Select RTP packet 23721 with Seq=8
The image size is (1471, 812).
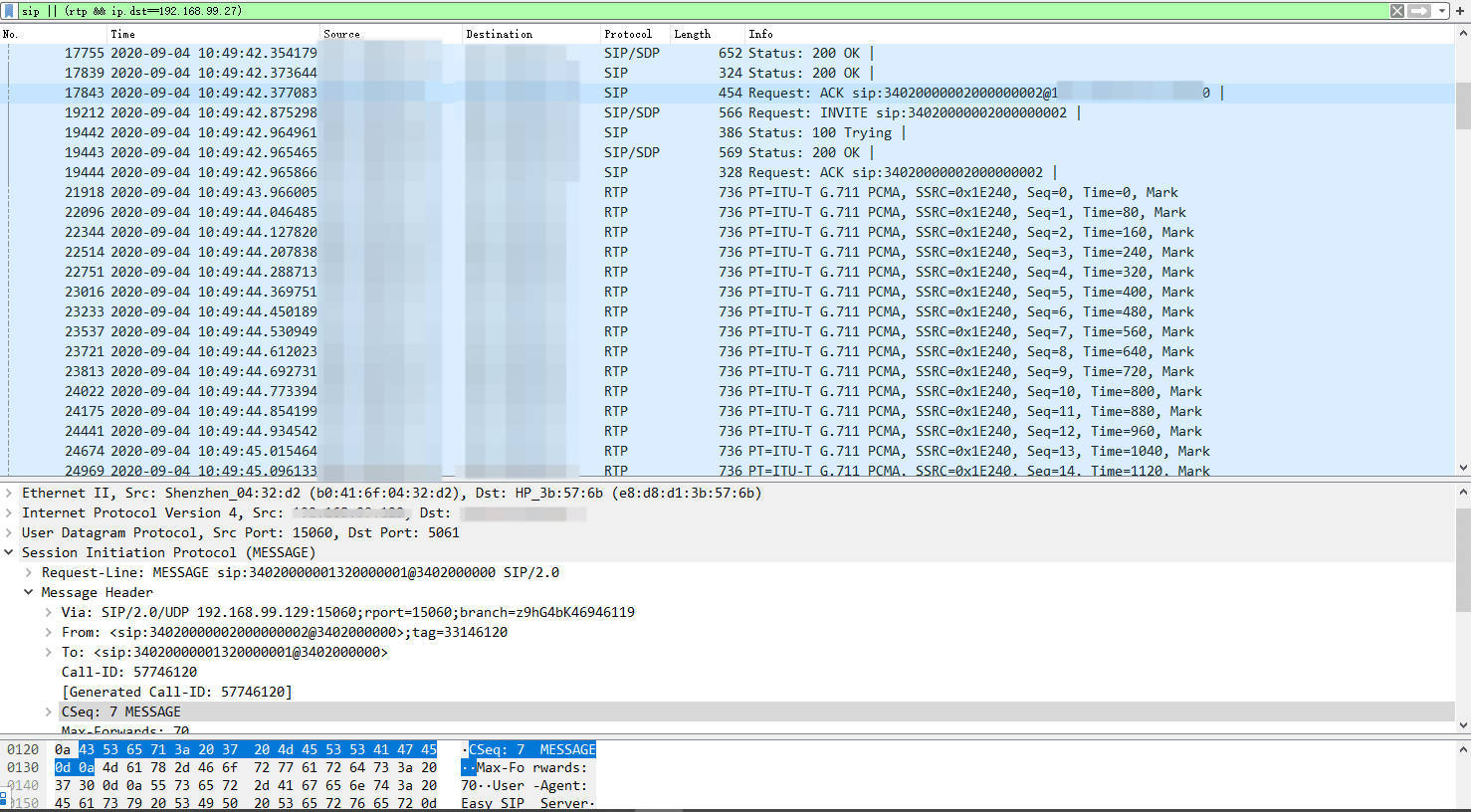(727, 351)
